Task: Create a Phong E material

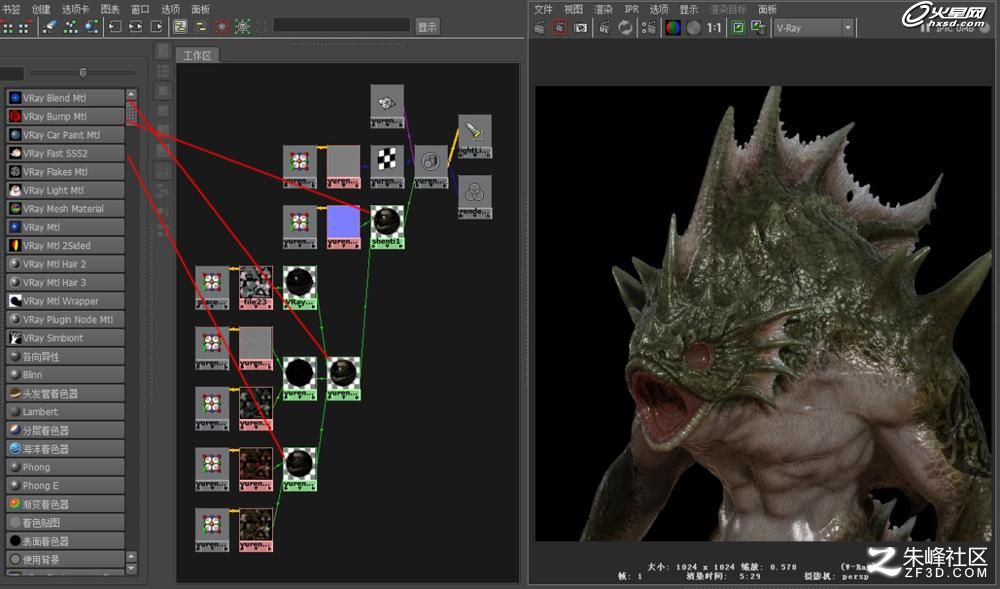Action: (65, 485)
